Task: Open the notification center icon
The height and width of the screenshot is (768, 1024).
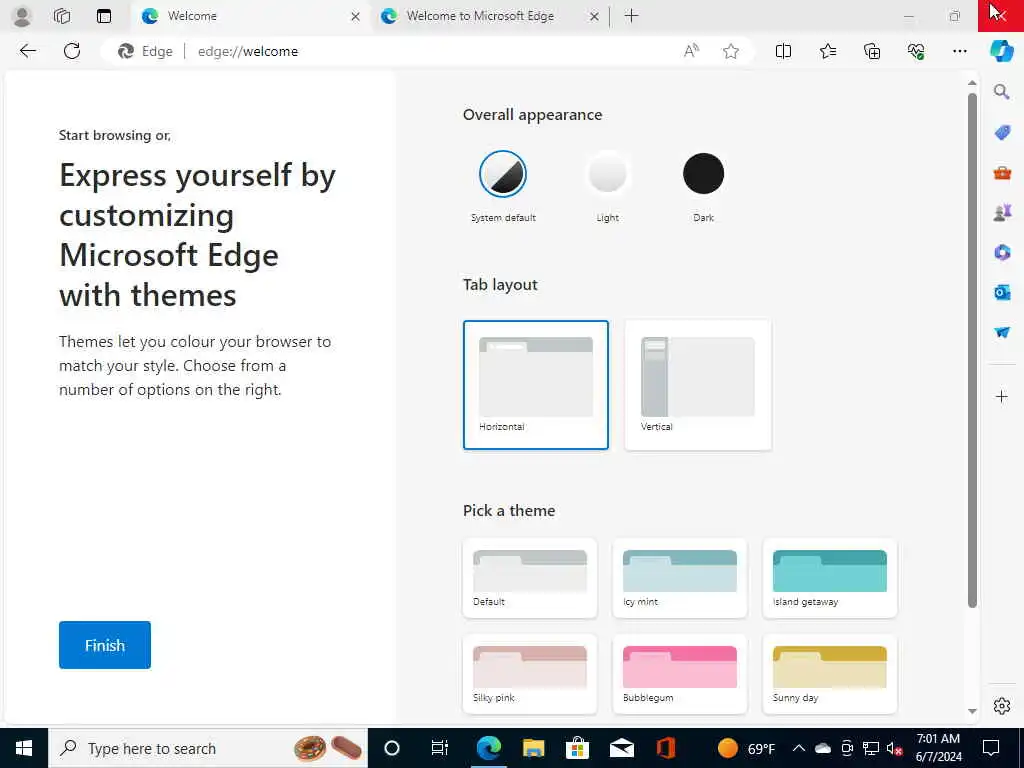Action: 991,748
